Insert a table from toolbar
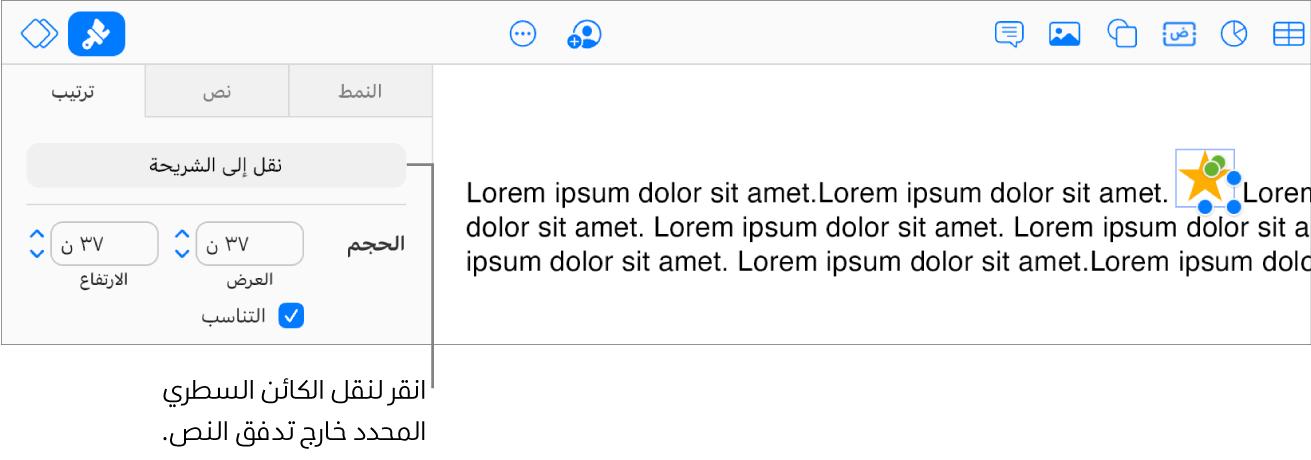This screenshot has width=1311, height=460. 1288,34
